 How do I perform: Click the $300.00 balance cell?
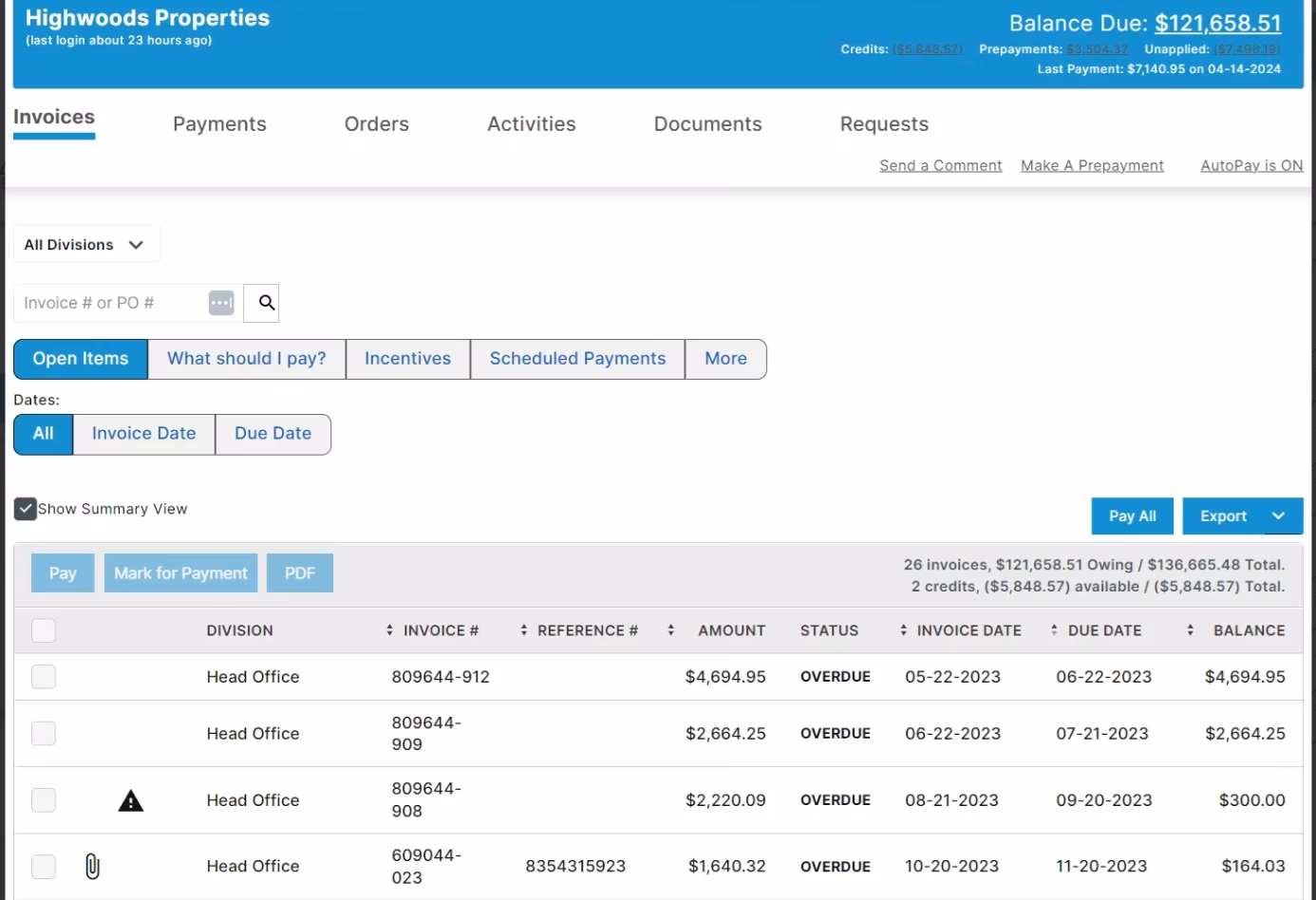point(1251,800)
